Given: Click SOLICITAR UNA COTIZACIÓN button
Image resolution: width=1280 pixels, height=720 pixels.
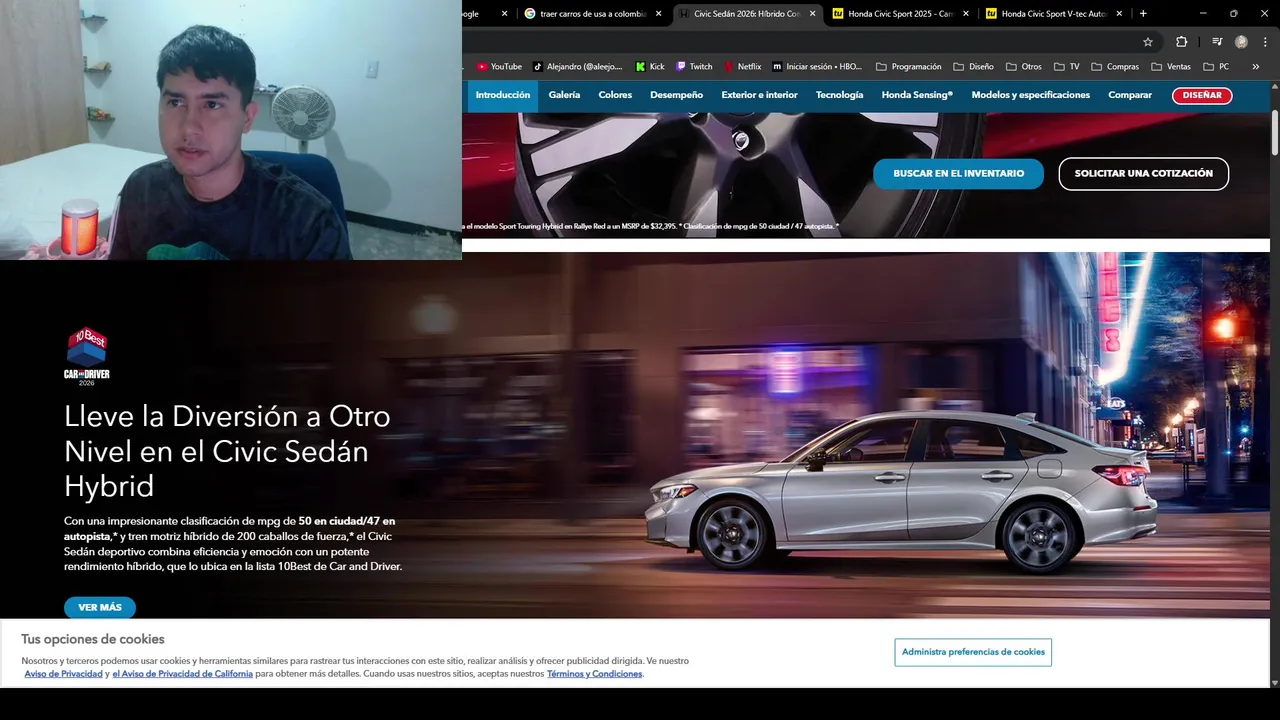Looking at the screenshot, I should coord(1143,174).
